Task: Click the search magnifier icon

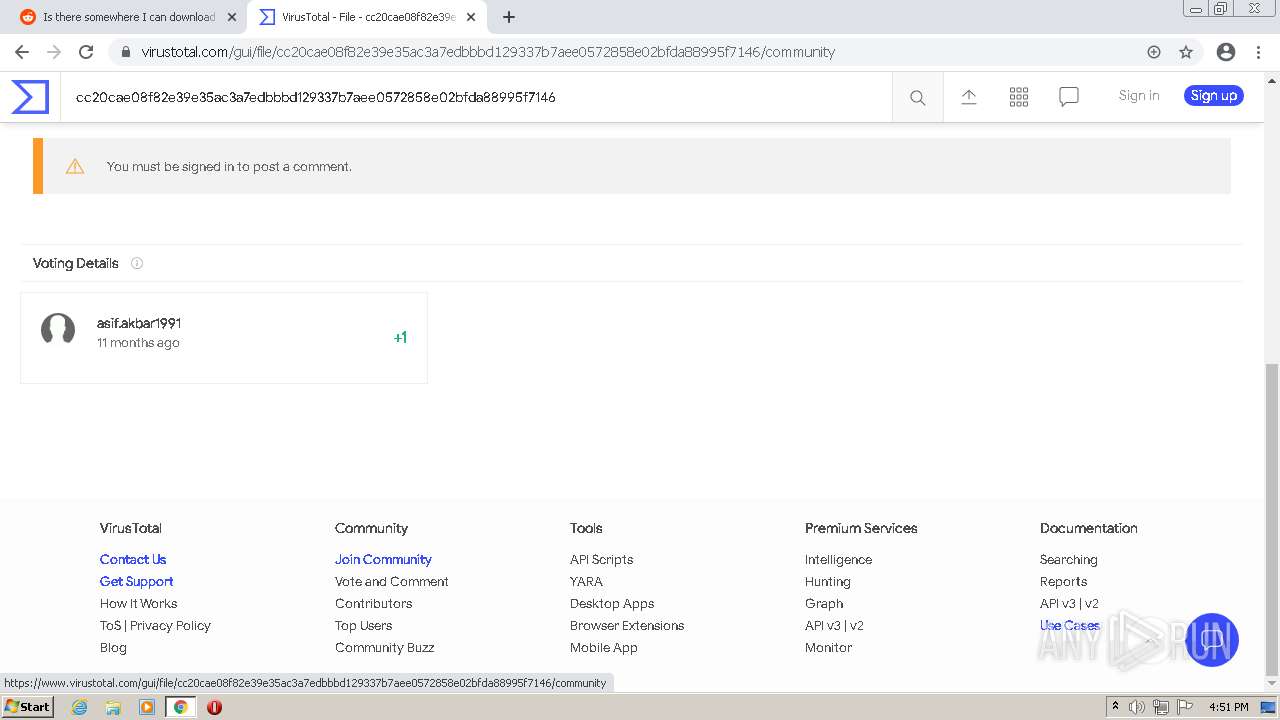Action: click(917, 97)
